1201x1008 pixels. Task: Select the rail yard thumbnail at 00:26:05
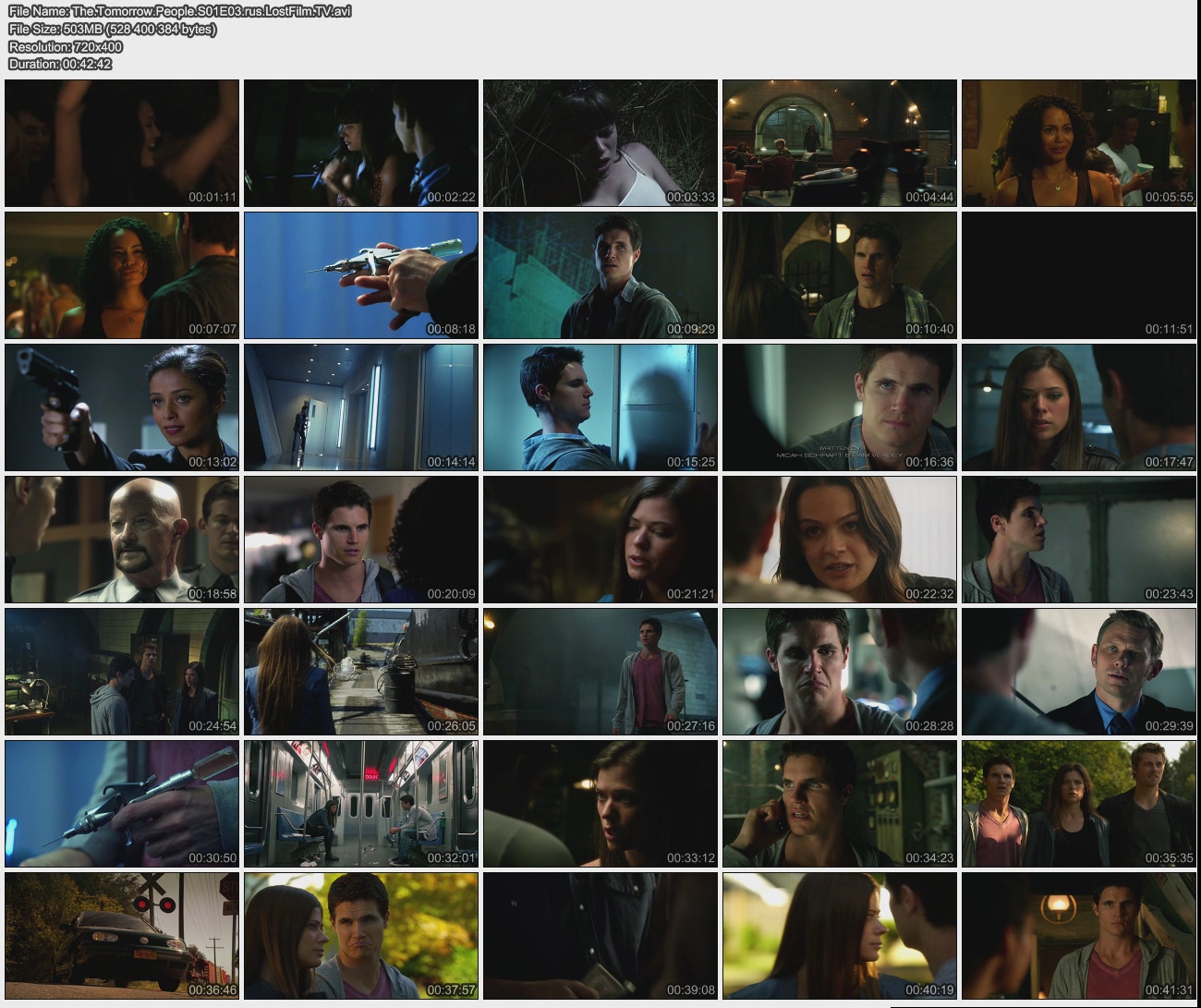pos(361,672)
